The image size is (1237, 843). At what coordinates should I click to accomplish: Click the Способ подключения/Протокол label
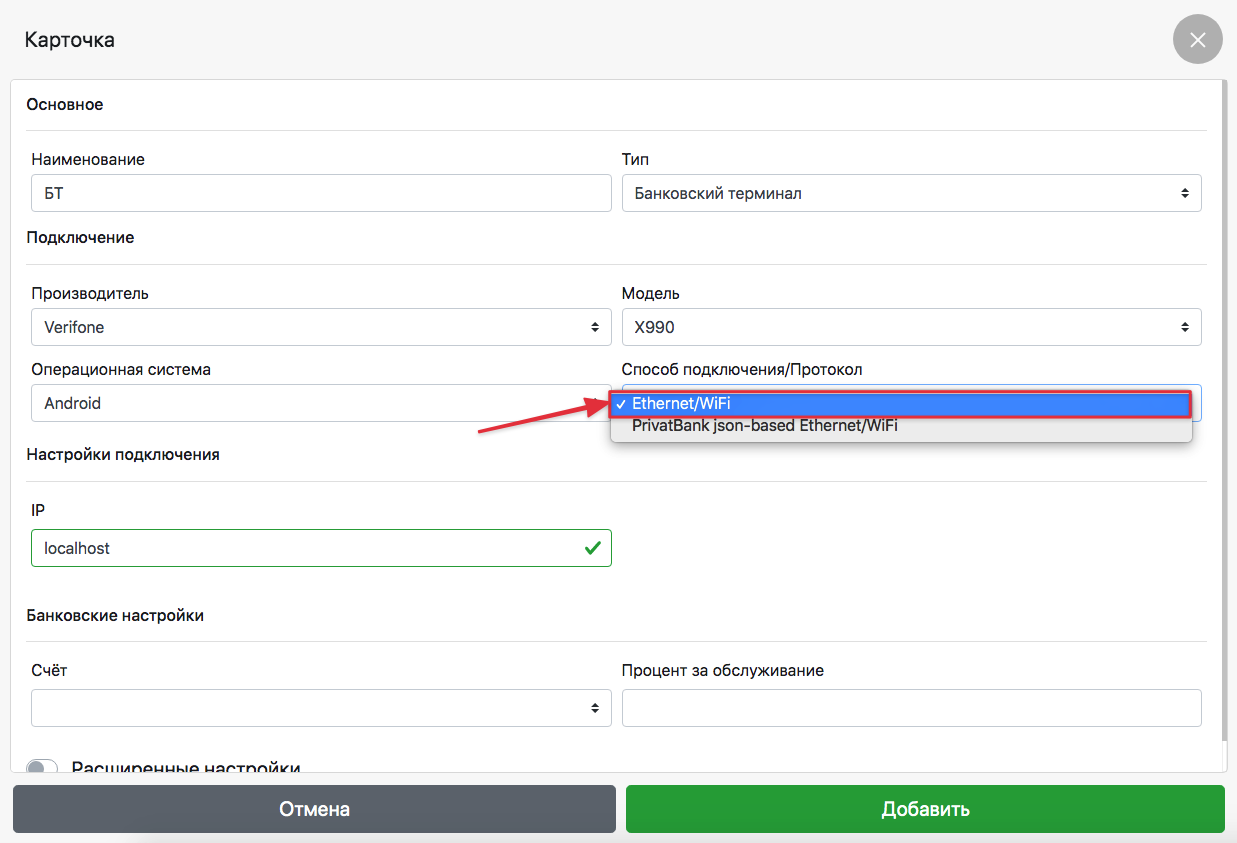pyautogui.click(x=741, y=370)
